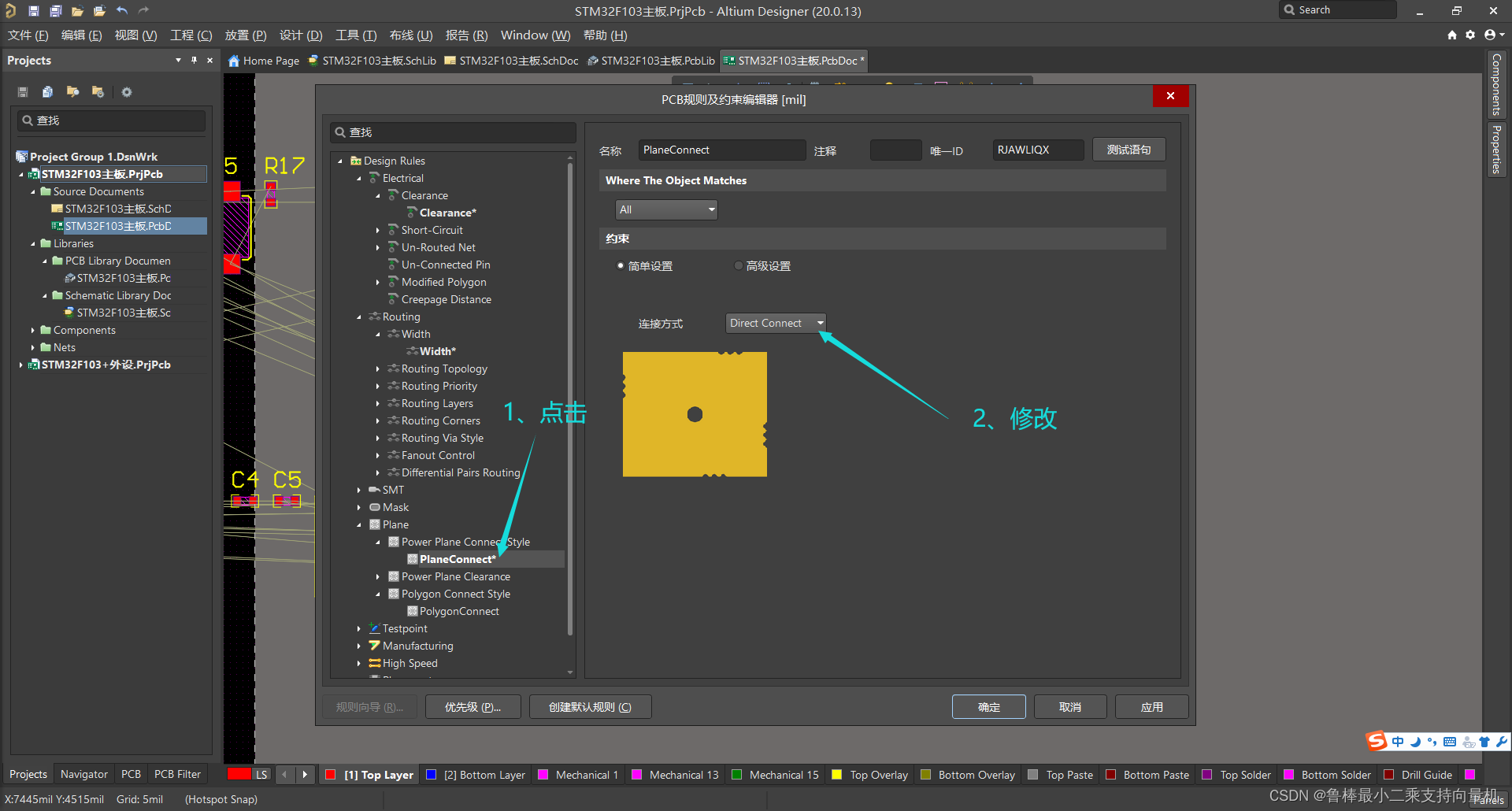Click 创建默认规则 create default rules button
This screenshot has height=811, width=1512.
(591, 707)
